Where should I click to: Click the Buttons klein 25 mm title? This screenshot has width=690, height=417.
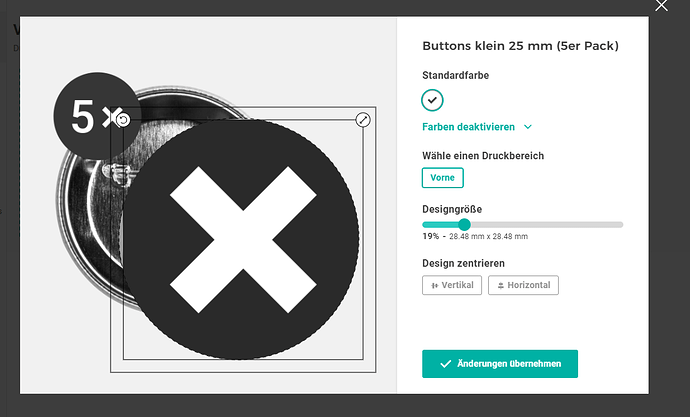pyautogui.click(x=520, y=46)
